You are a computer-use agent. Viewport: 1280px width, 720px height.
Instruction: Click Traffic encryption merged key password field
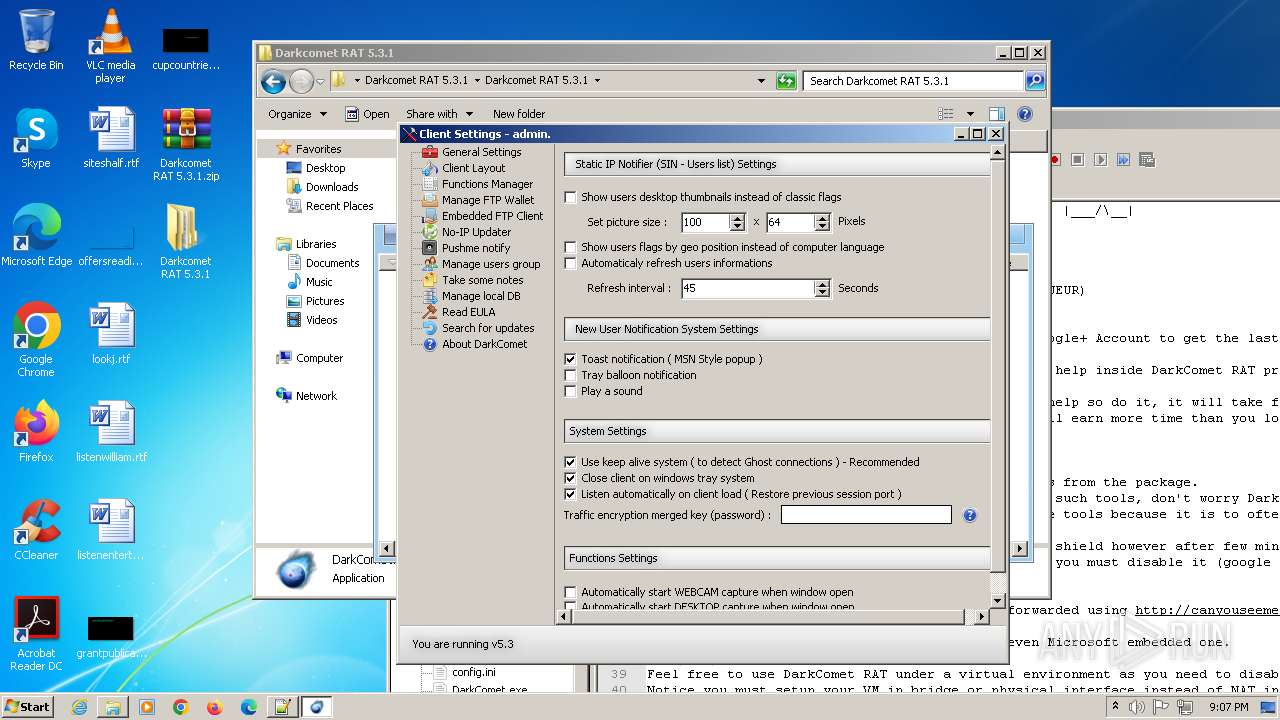tap(866, 515)
